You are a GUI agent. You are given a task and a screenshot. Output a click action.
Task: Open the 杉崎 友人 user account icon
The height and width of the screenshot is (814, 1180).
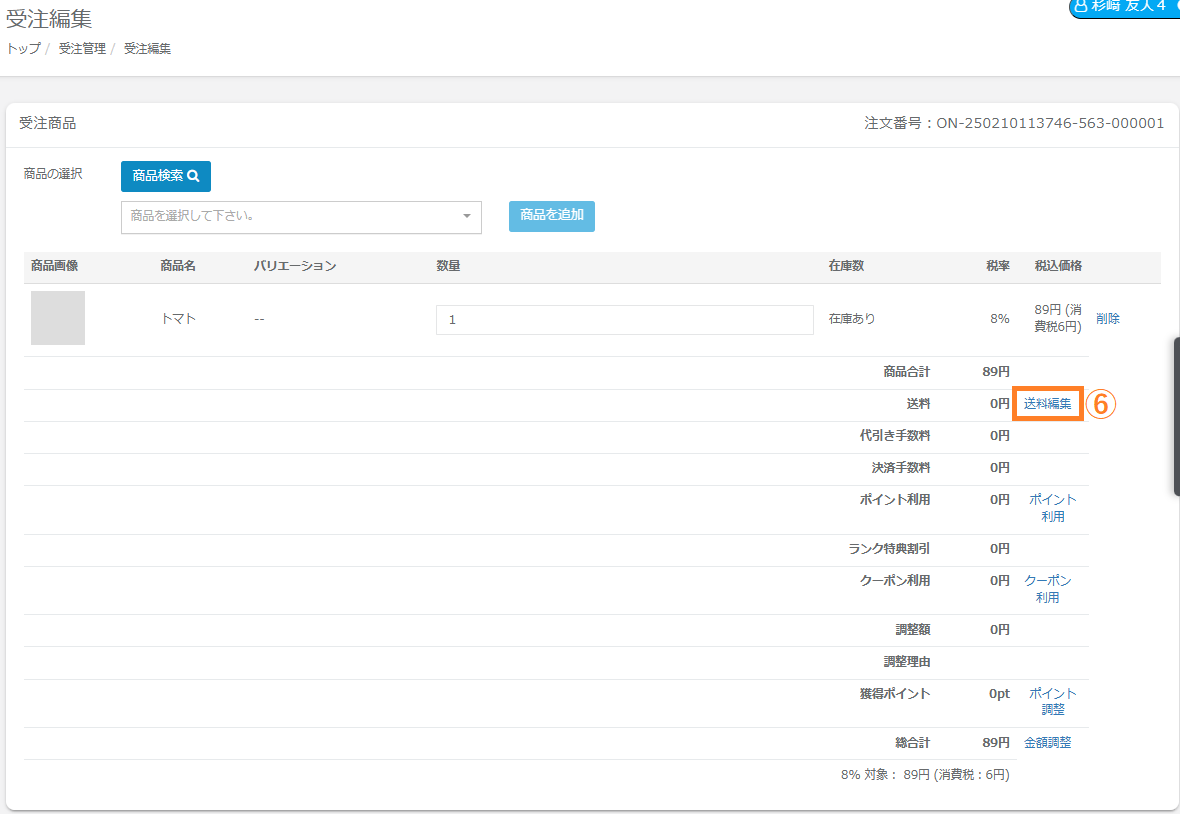[1081, 6]
